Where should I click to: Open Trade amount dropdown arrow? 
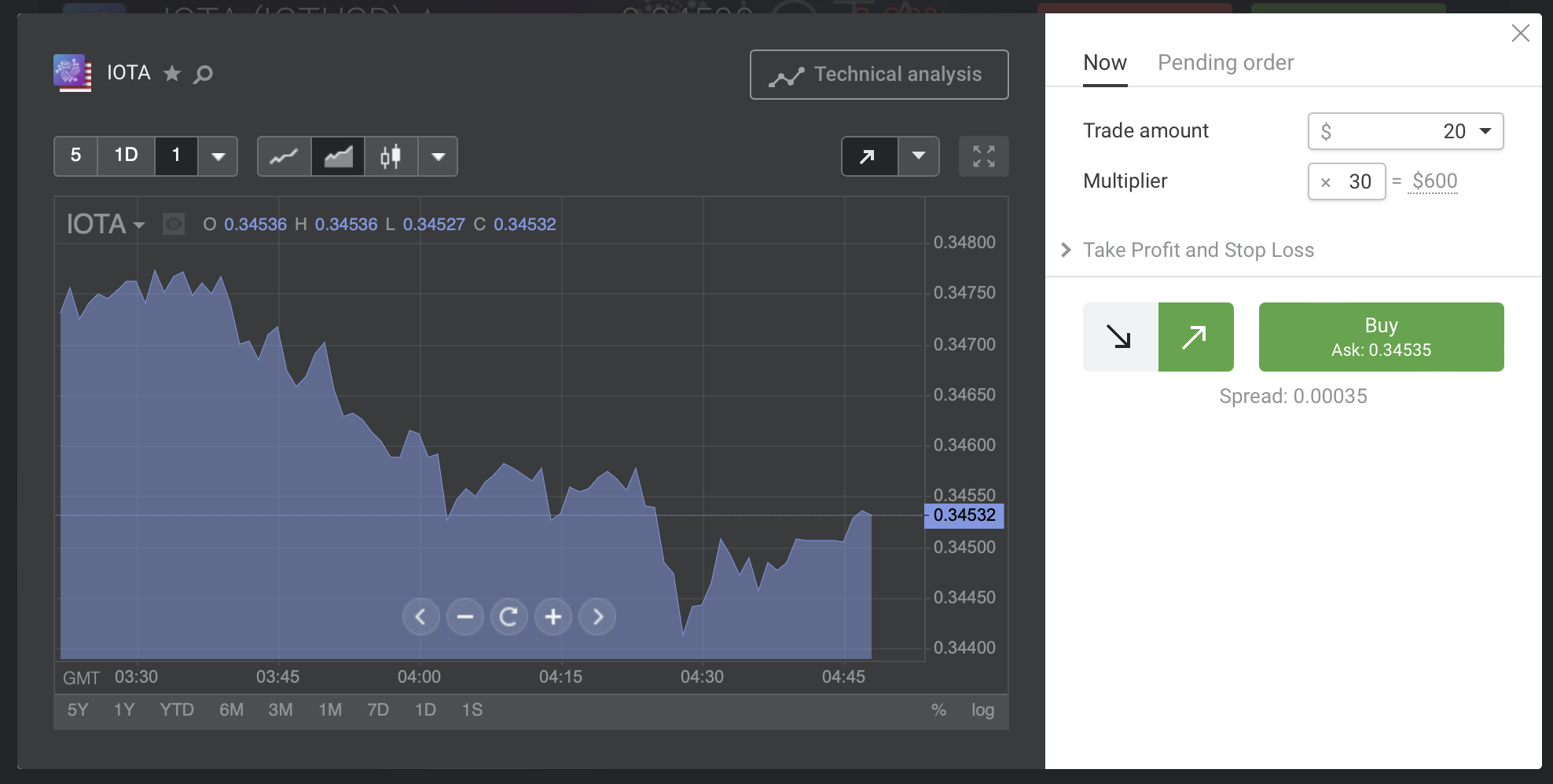pos(1485,131)
